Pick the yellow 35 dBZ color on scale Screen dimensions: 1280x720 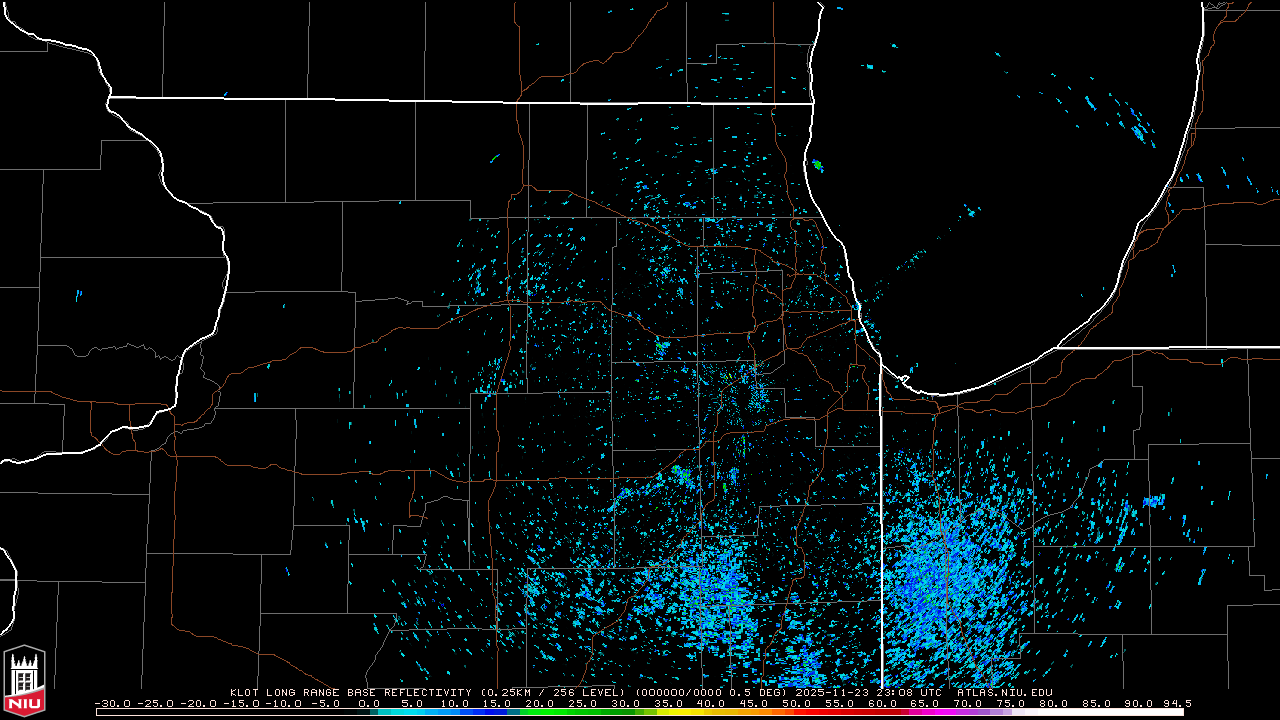[668, 712]
